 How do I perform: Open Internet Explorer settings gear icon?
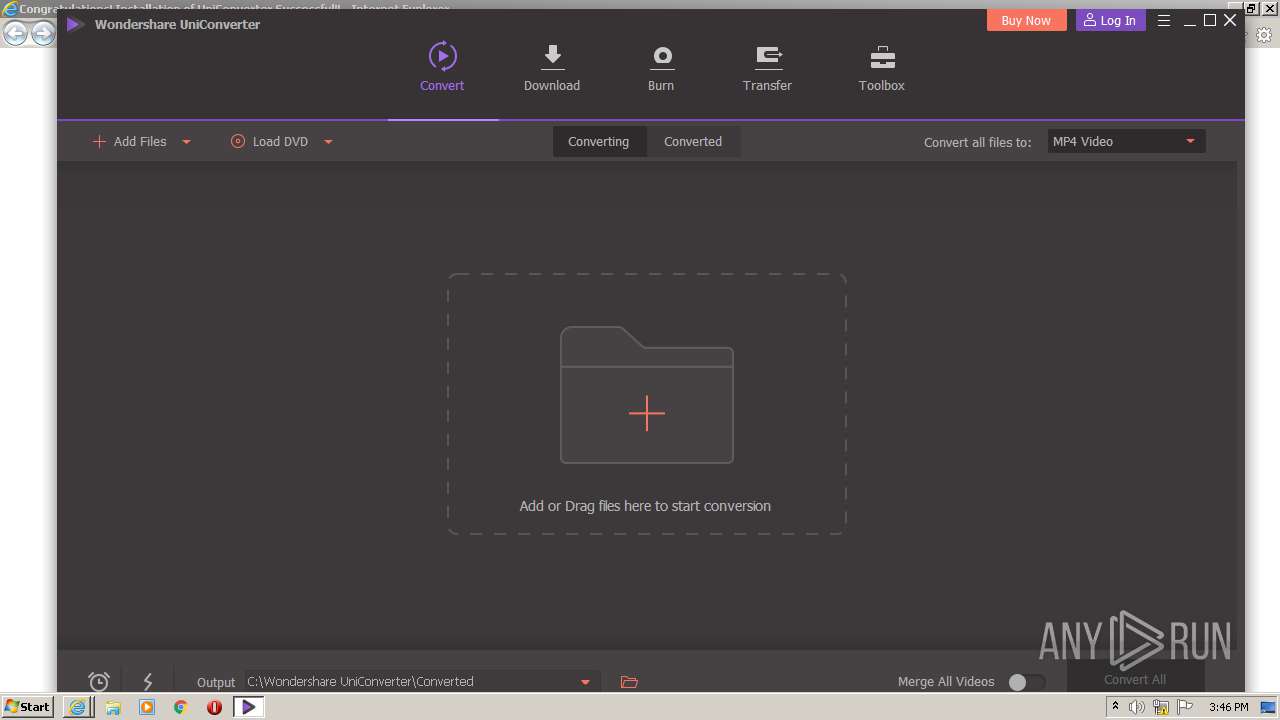[x=1263, y=34]
